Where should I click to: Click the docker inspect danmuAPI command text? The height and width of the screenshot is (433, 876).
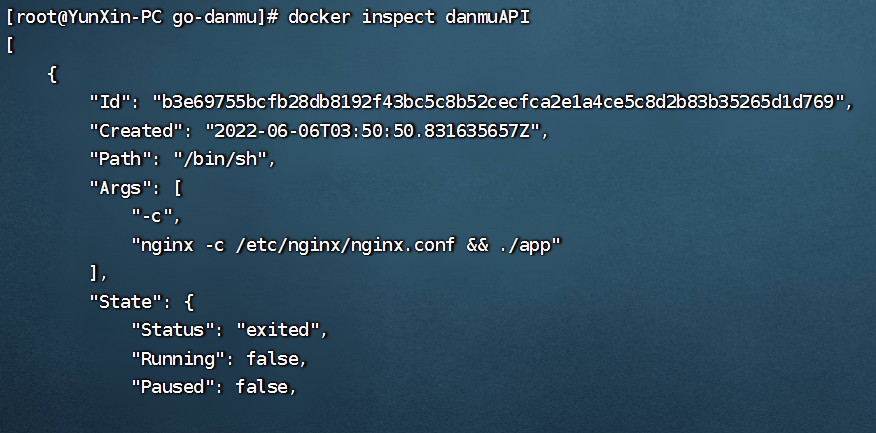click(409, 17)
